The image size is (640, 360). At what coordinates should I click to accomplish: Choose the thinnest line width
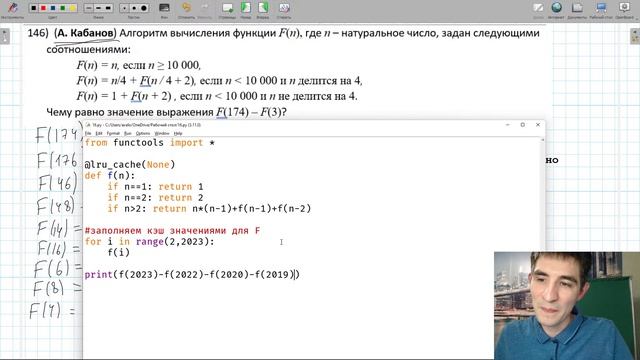[x=89, y=8]
